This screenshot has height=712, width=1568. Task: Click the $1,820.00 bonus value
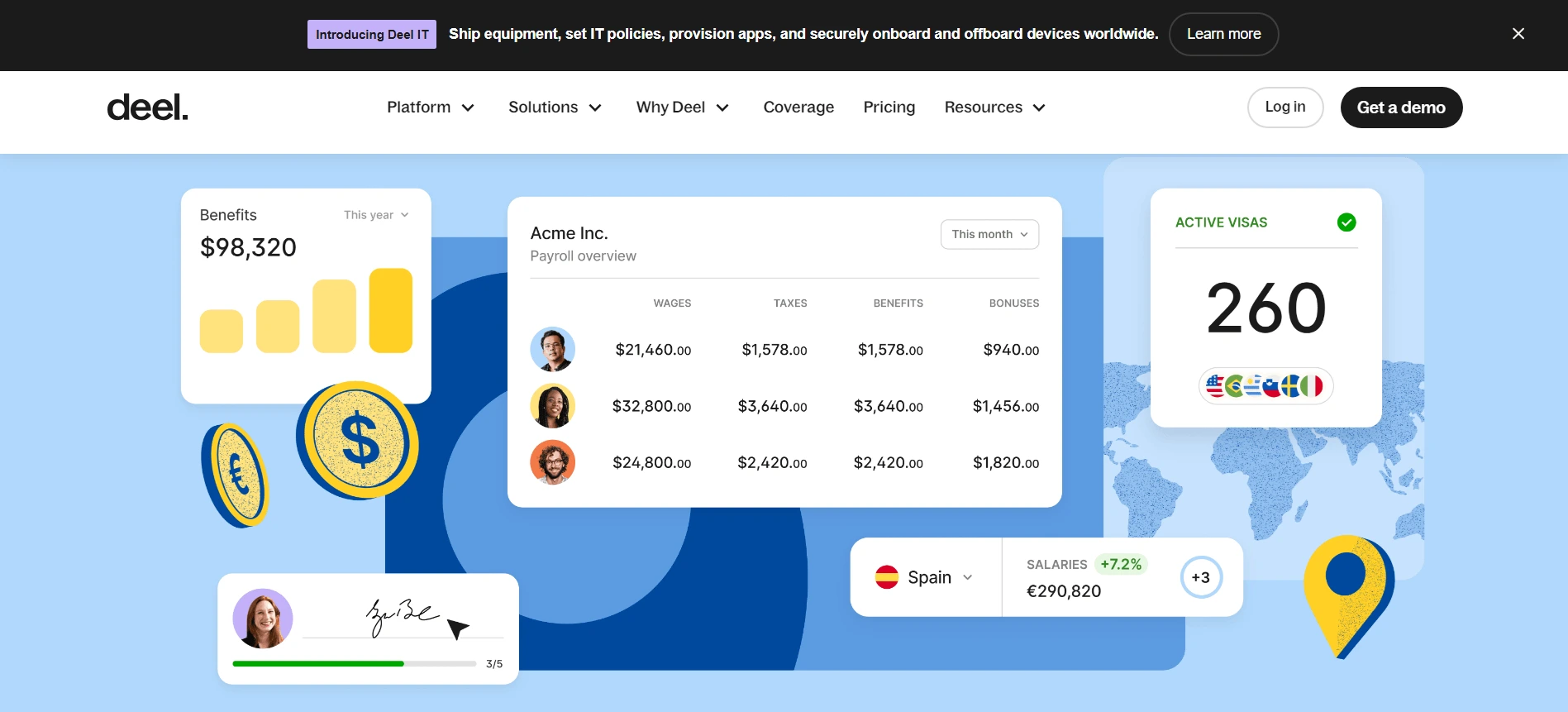(x=1006, y=463)
